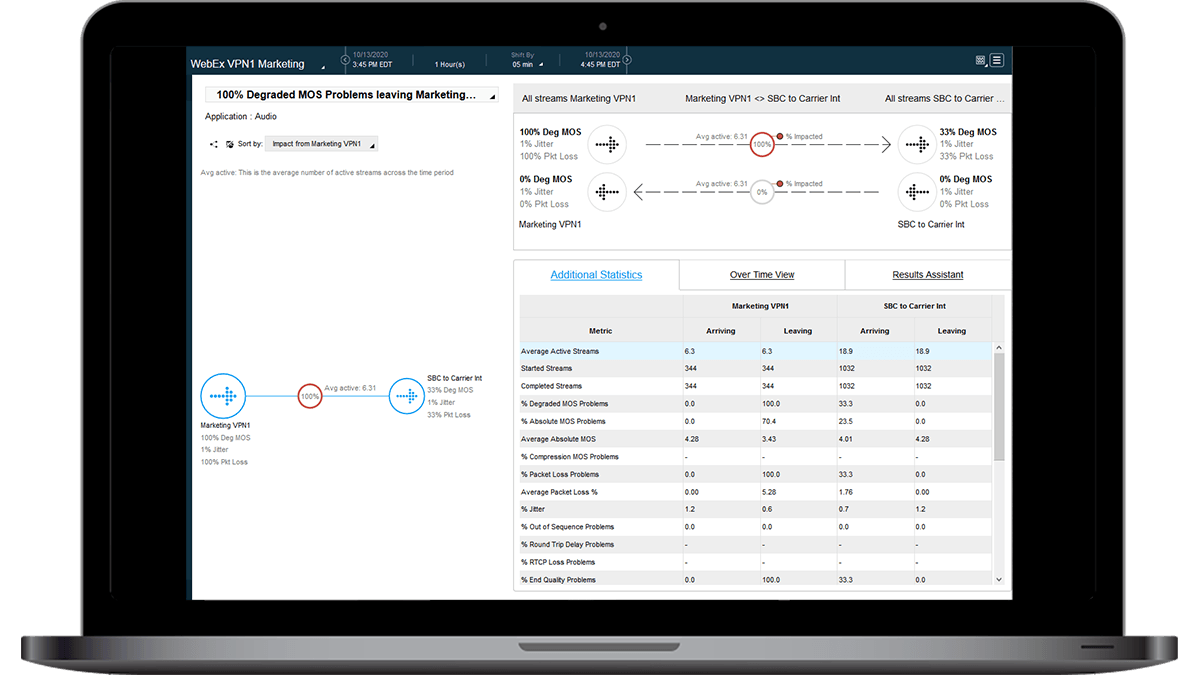Select the Marketing VPN1 node in the left diagram
1200x675 pixels.
[222, 396]
